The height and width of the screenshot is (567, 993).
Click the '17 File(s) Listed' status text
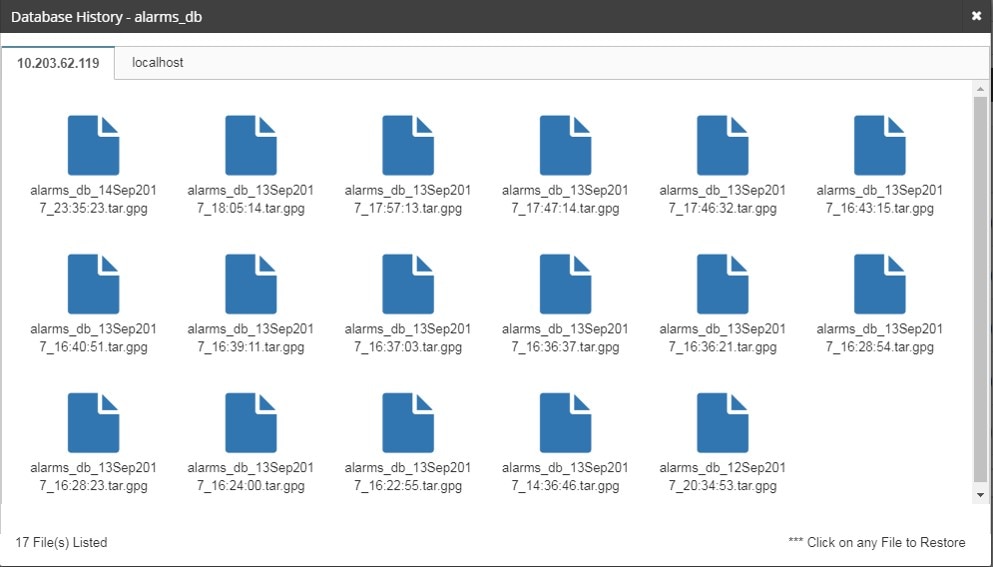(x=61, y=542)
